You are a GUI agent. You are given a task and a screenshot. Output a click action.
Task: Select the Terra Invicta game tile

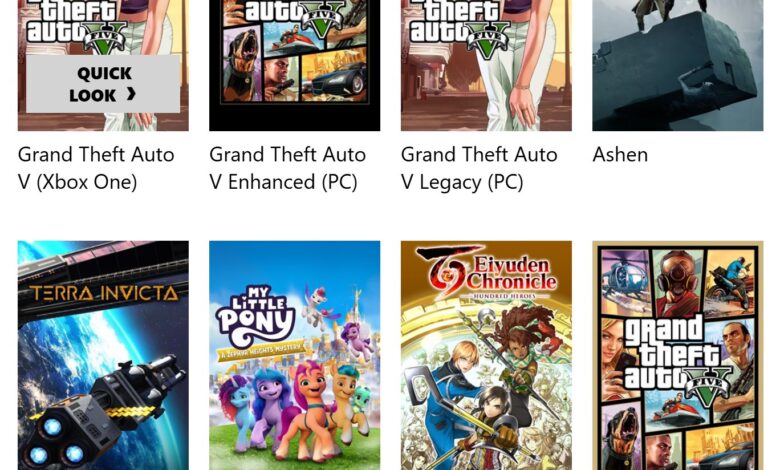(103, 356)
